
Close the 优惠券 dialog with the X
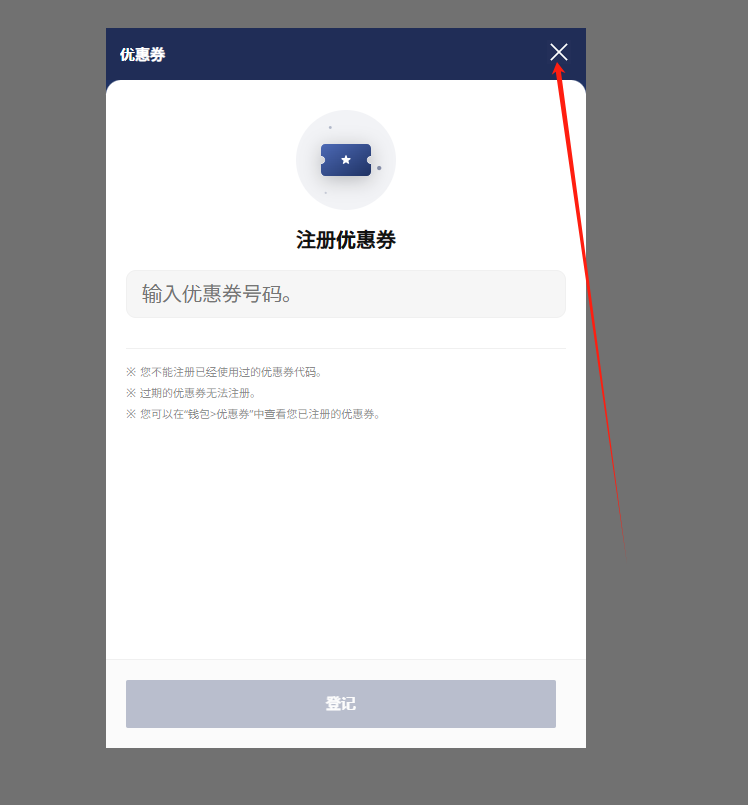click(x=559, y=52)
